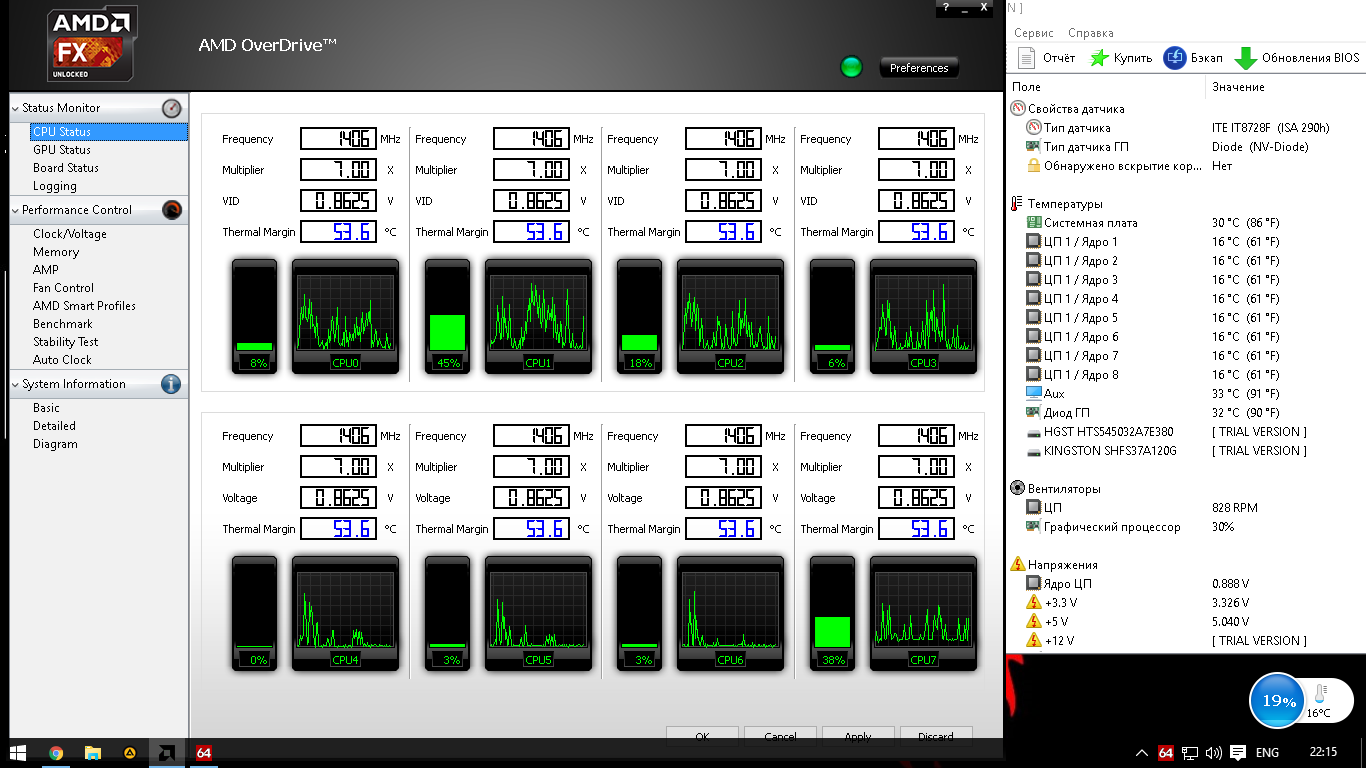
Task: Open Google Chrome from the taskbar
Action: pyautogui.click(x=56, y=753)
